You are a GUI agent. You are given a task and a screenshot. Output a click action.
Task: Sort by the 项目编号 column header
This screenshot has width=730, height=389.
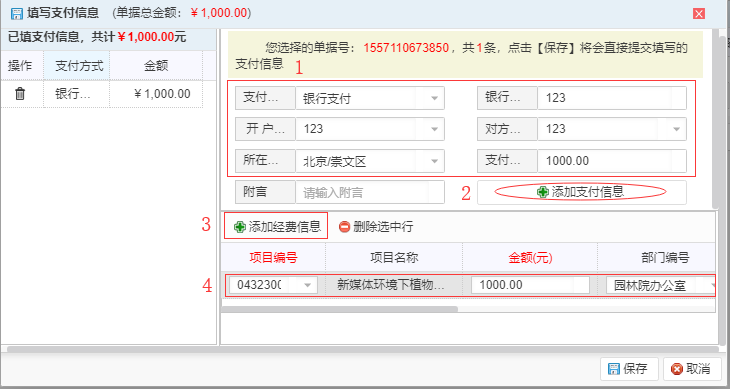(x=273, y=257)
